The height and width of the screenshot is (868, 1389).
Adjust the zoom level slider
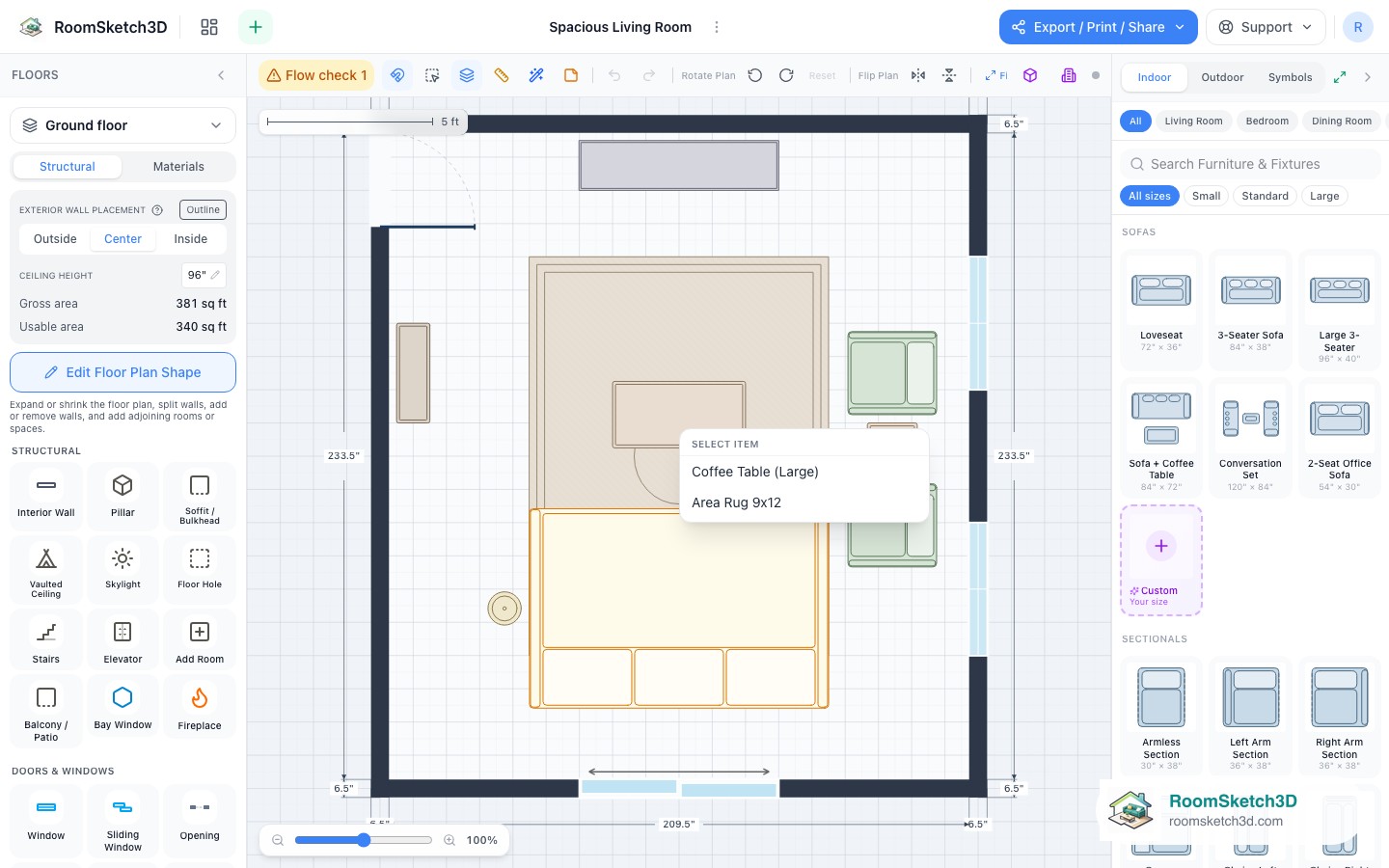(363, 840)
